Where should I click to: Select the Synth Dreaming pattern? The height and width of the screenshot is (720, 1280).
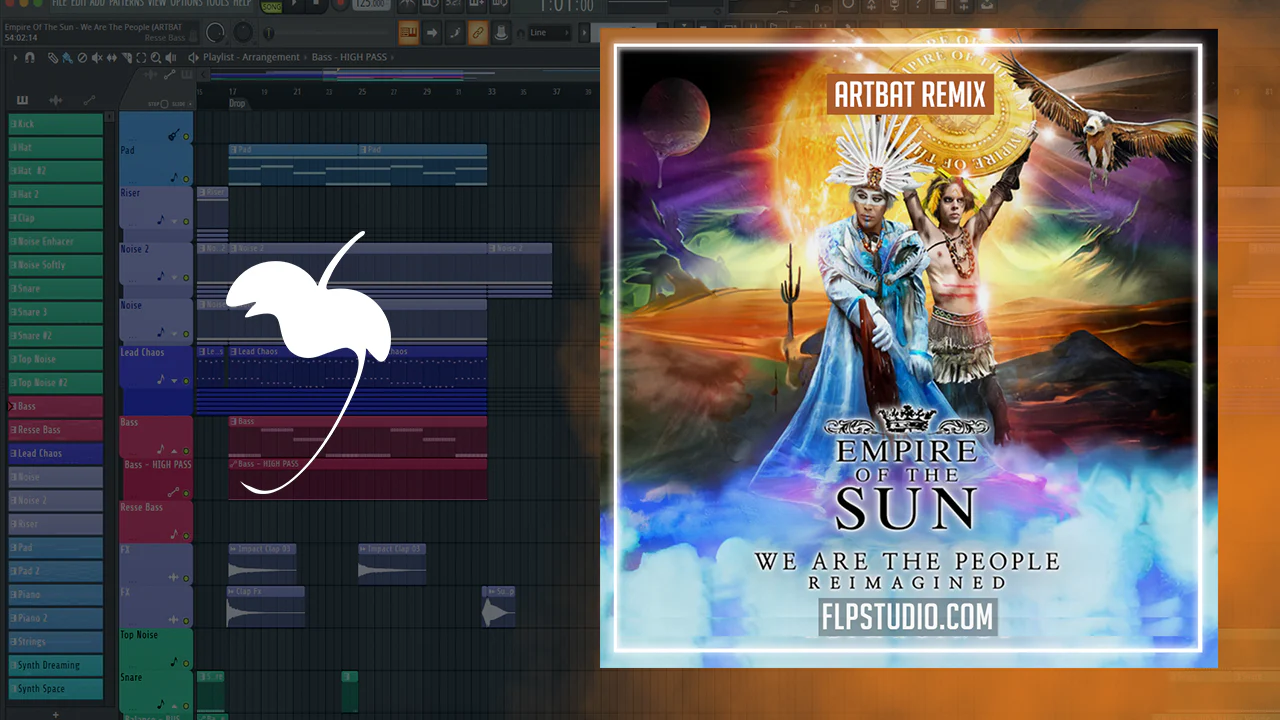pyautogui.click(x=56, y=665)
